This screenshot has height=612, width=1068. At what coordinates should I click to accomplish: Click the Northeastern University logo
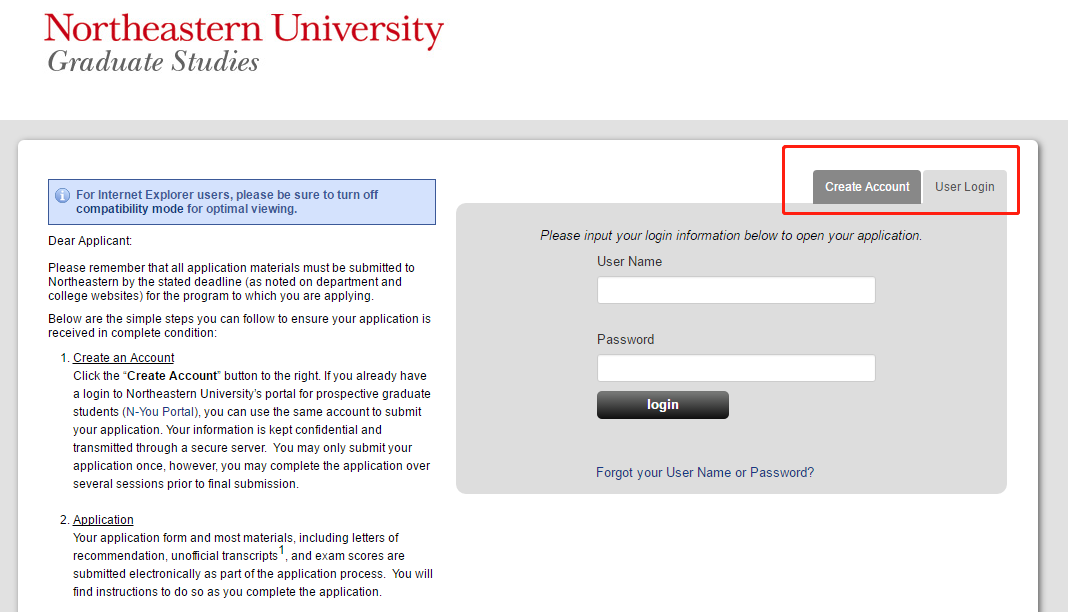tap(244, 32)
